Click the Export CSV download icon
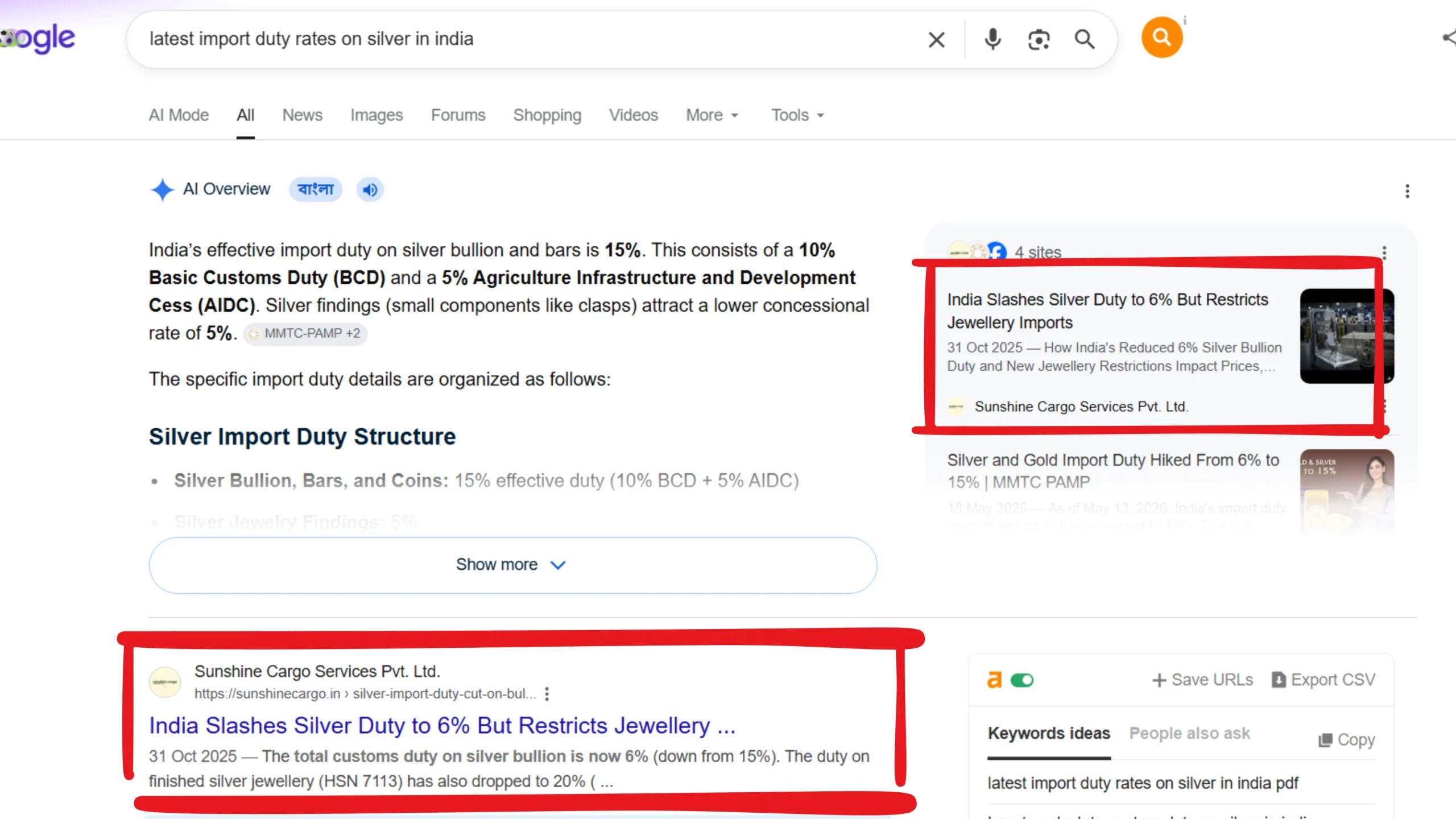Screen dimensions: 1456x819 tap(1278, 680)
